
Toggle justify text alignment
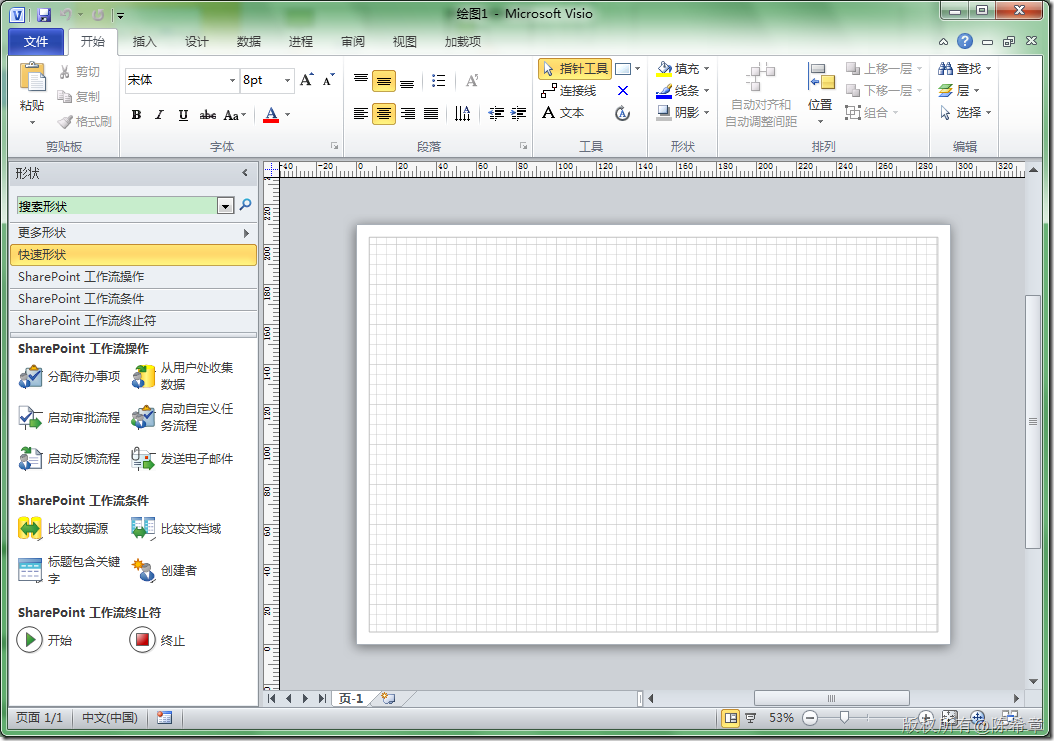point(432,114)
